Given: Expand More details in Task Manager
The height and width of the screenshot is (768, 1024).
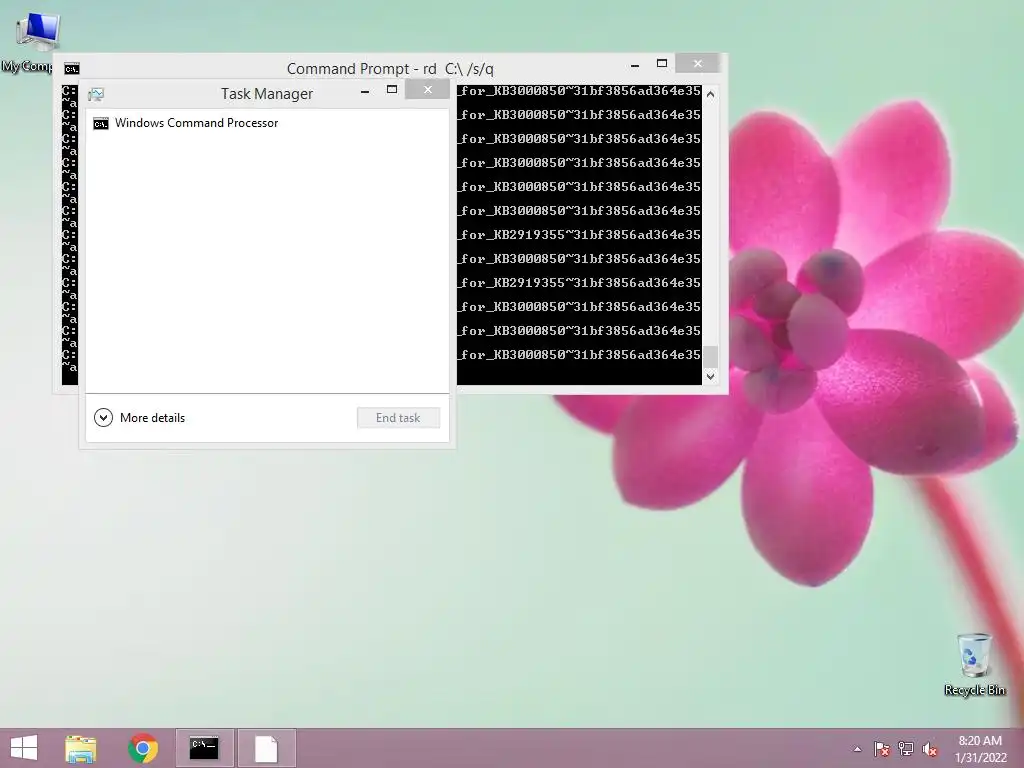Looking at the screenshot, I should (x=140, y=417).
